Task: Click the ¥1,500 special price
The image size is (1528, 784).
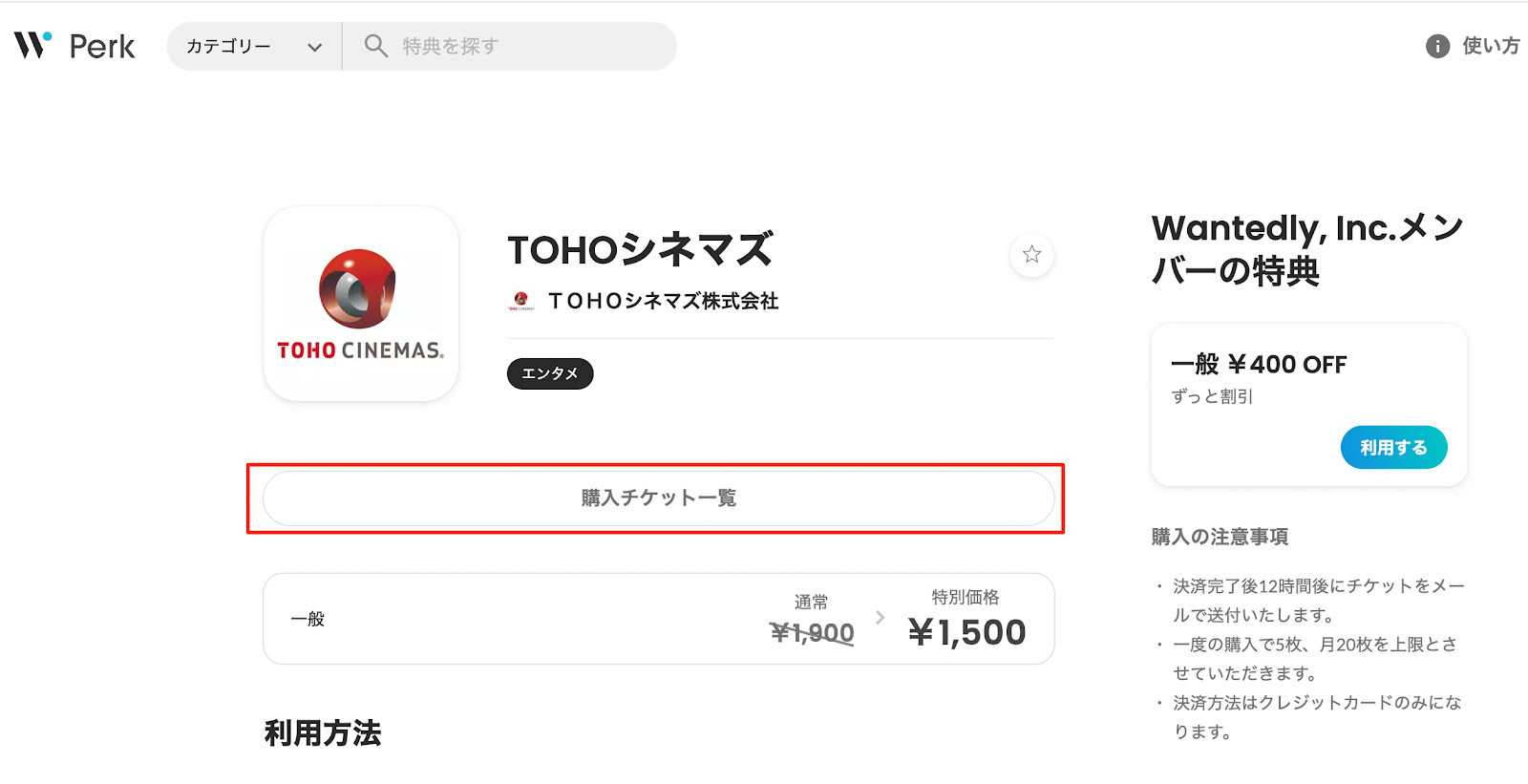Action: pyautogui.click(x=966, y=632)
